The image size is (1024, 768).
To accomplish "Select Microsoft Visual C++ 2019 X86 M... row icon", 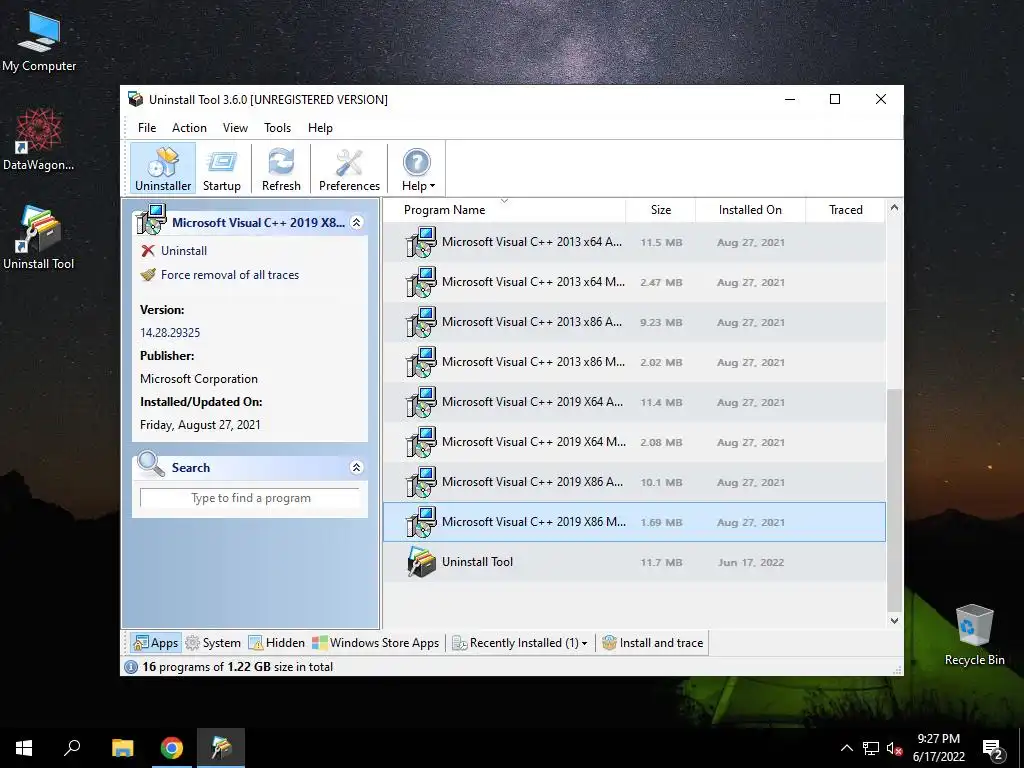I will click(x=421, y=522).
